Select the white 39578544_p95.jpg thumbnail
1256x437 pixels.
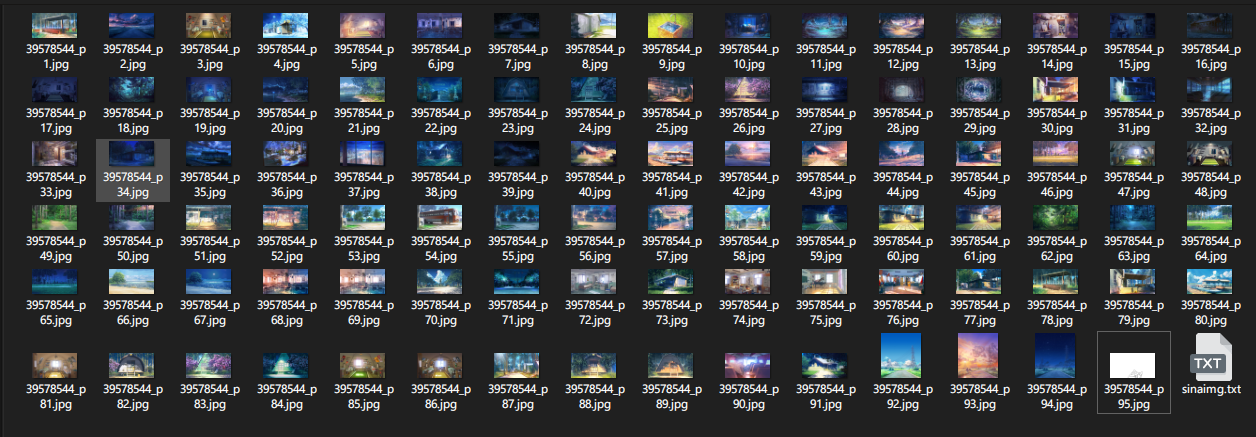click(x=1133, y=366)
